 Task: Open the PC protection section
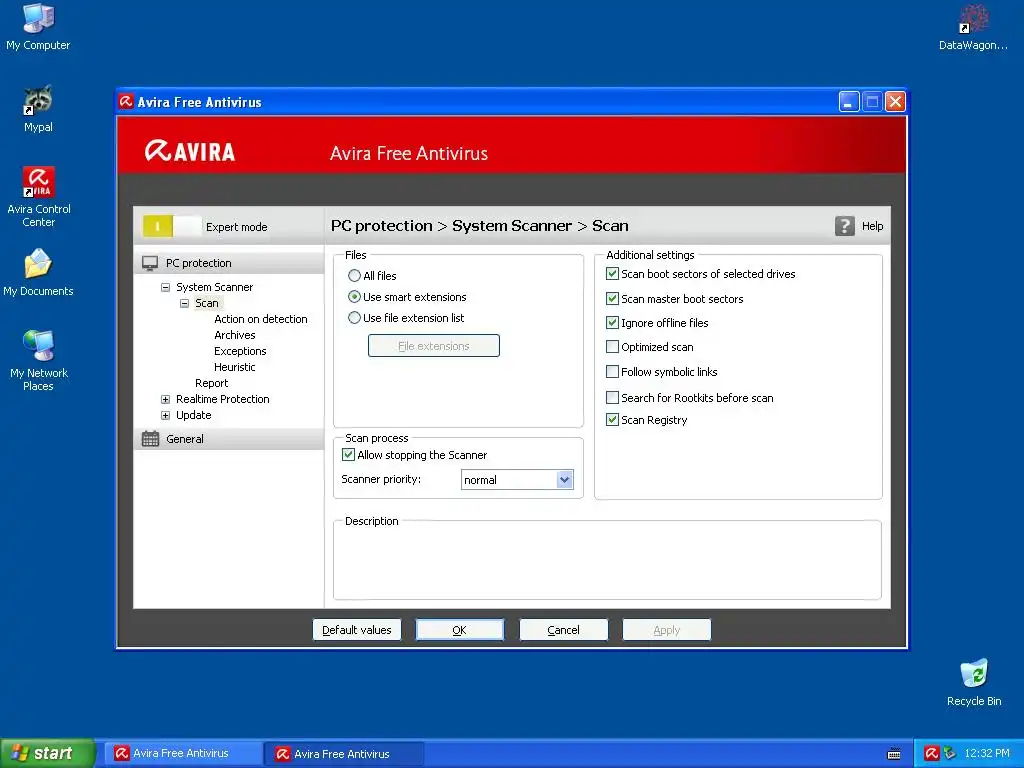(x=229, y=263)
